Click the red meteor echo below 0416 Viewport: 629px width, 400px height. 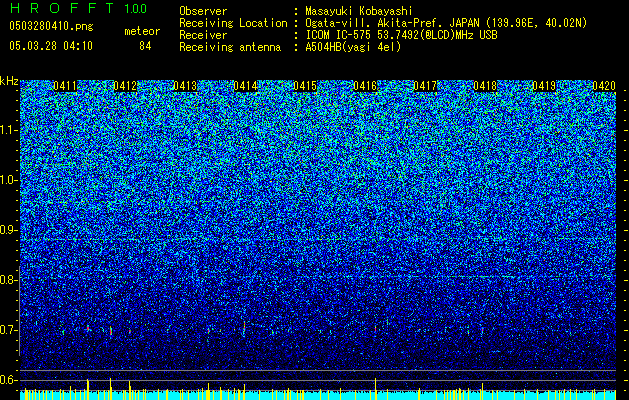click(x=375, y=329)
